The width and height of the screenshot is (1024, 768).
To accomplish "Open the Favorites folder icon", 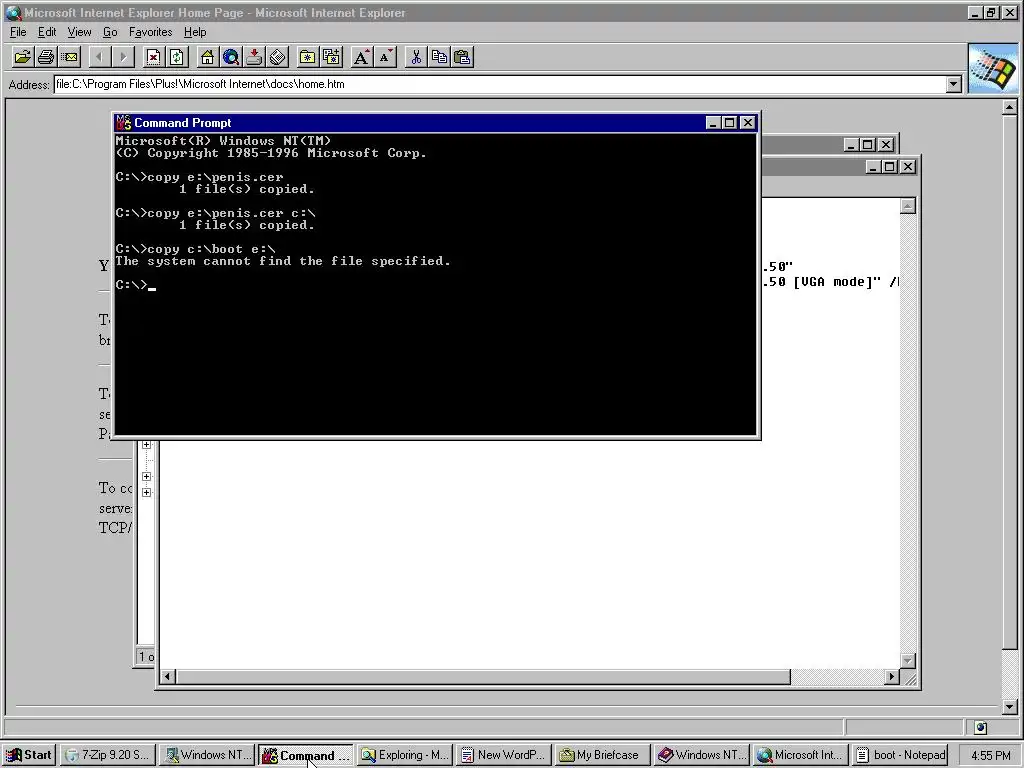I will click(308, 57).
